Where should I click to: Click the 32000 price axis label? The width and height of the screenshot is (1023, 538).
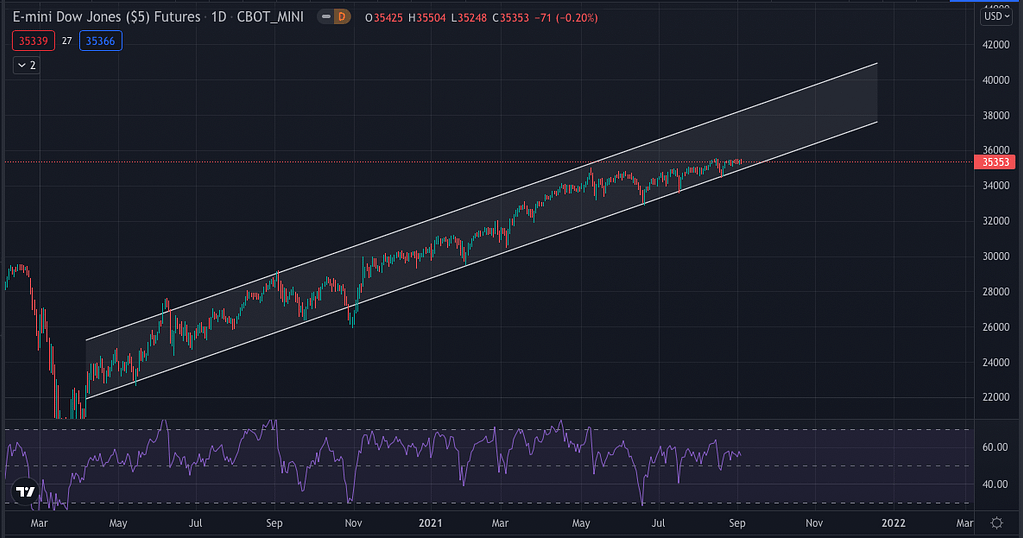996,221
